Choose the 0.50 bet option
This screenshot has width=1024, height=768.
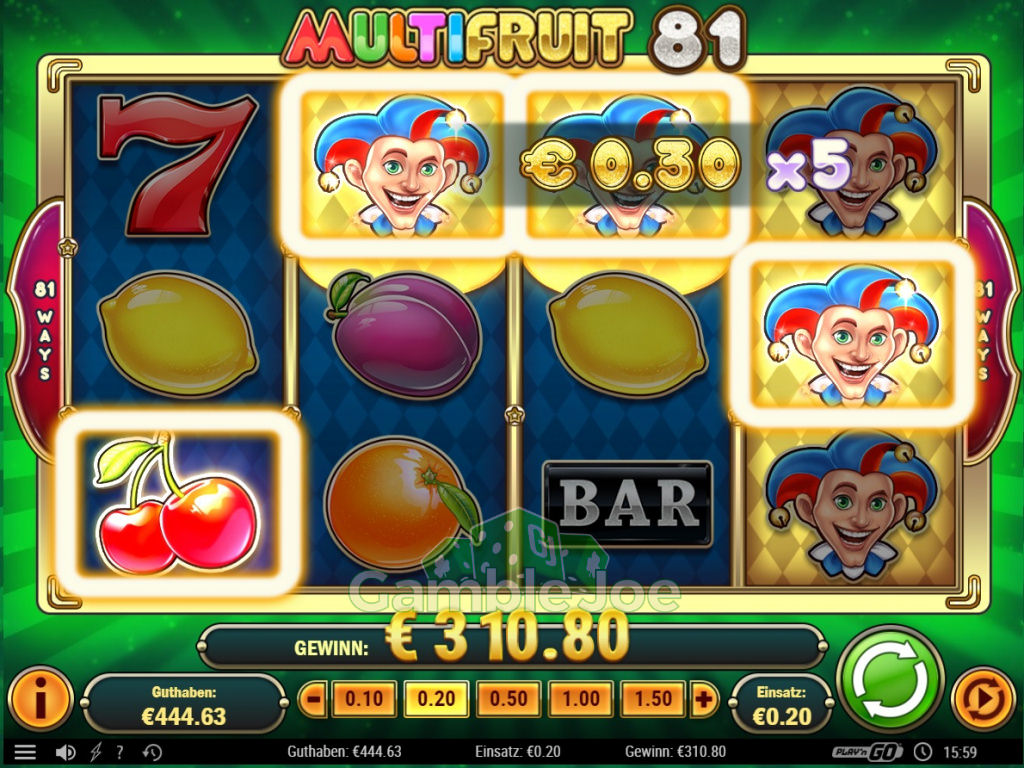(x=508, y=699)
